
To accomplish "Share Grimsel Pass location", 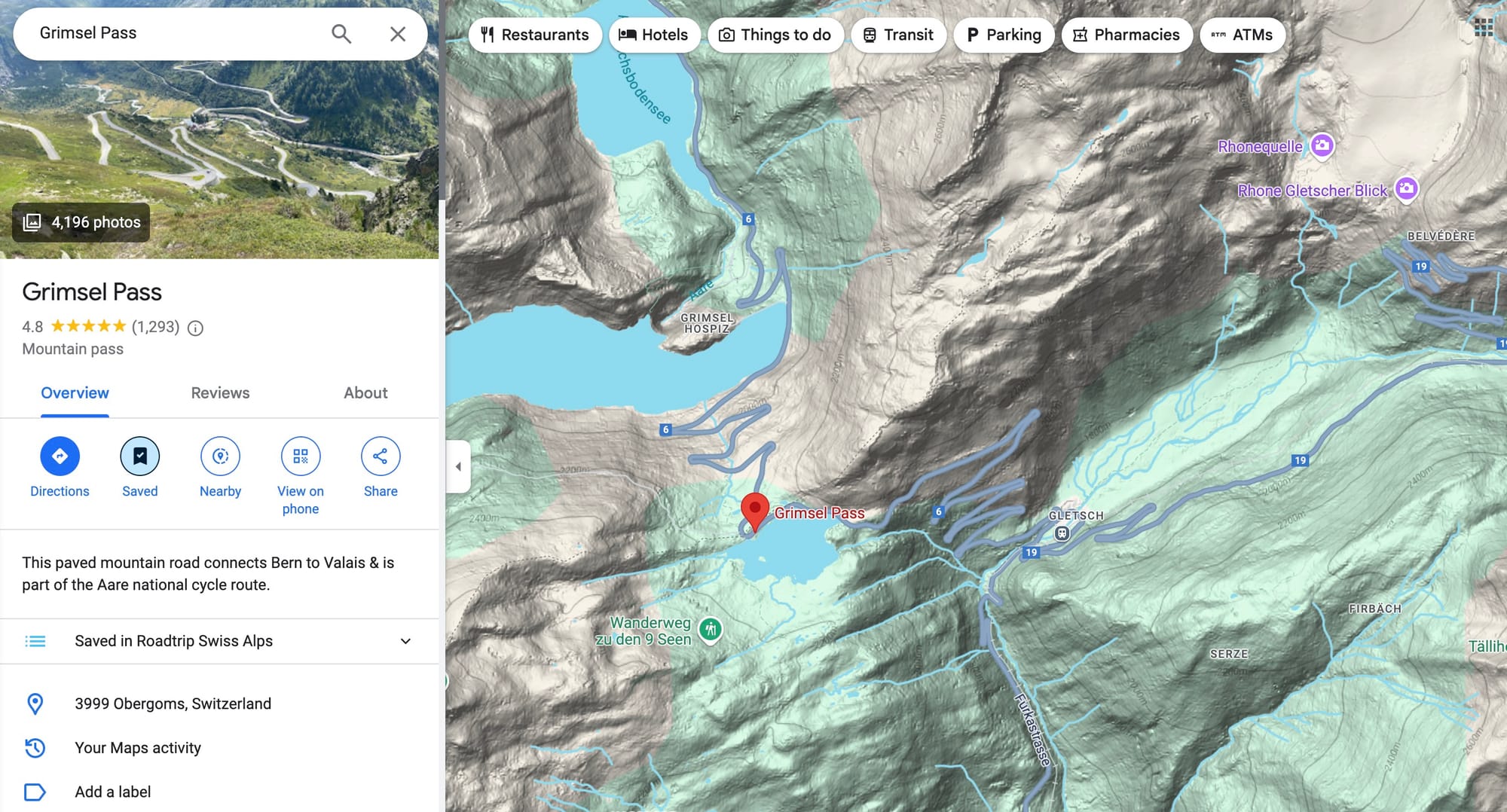I will 381,456.
